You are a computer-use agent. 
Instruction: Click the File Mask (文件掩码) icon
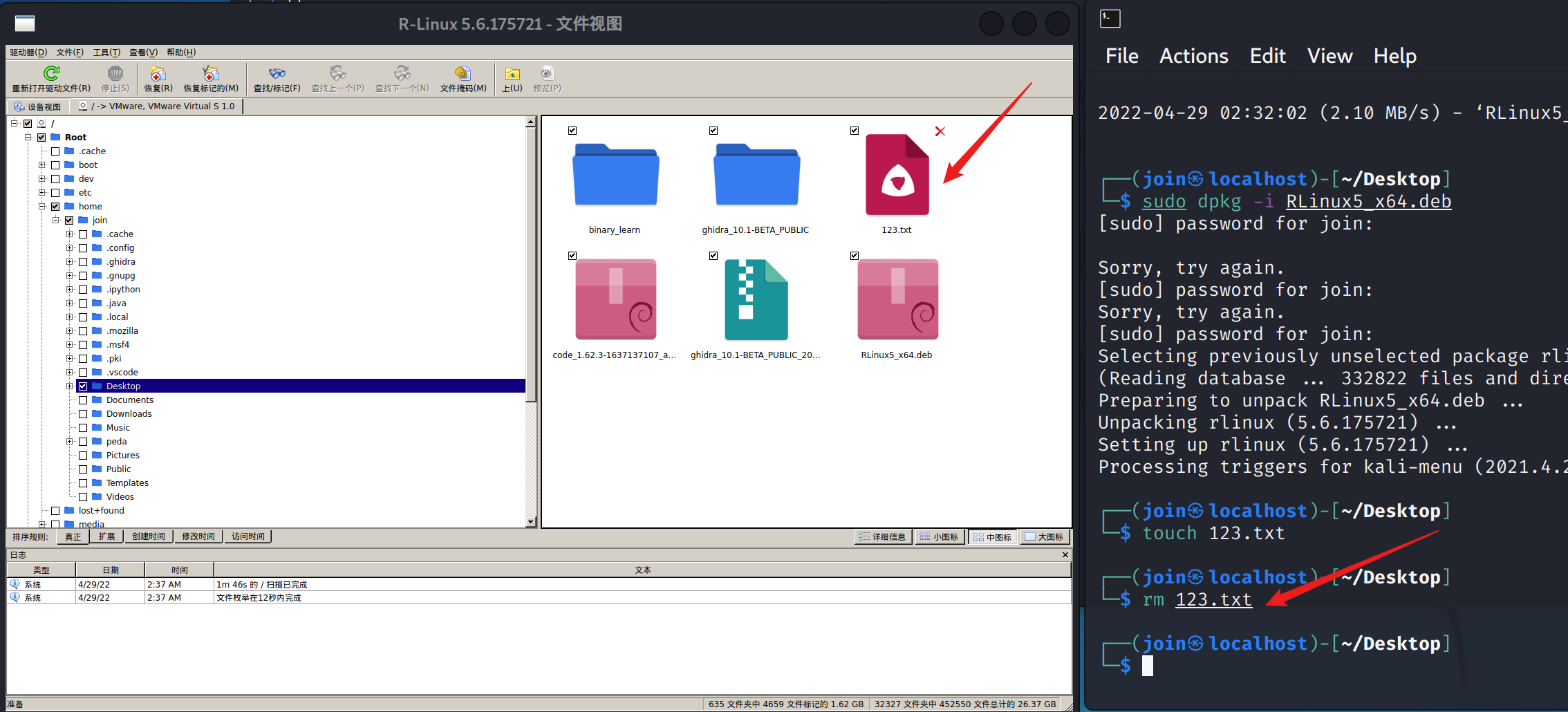463,73
